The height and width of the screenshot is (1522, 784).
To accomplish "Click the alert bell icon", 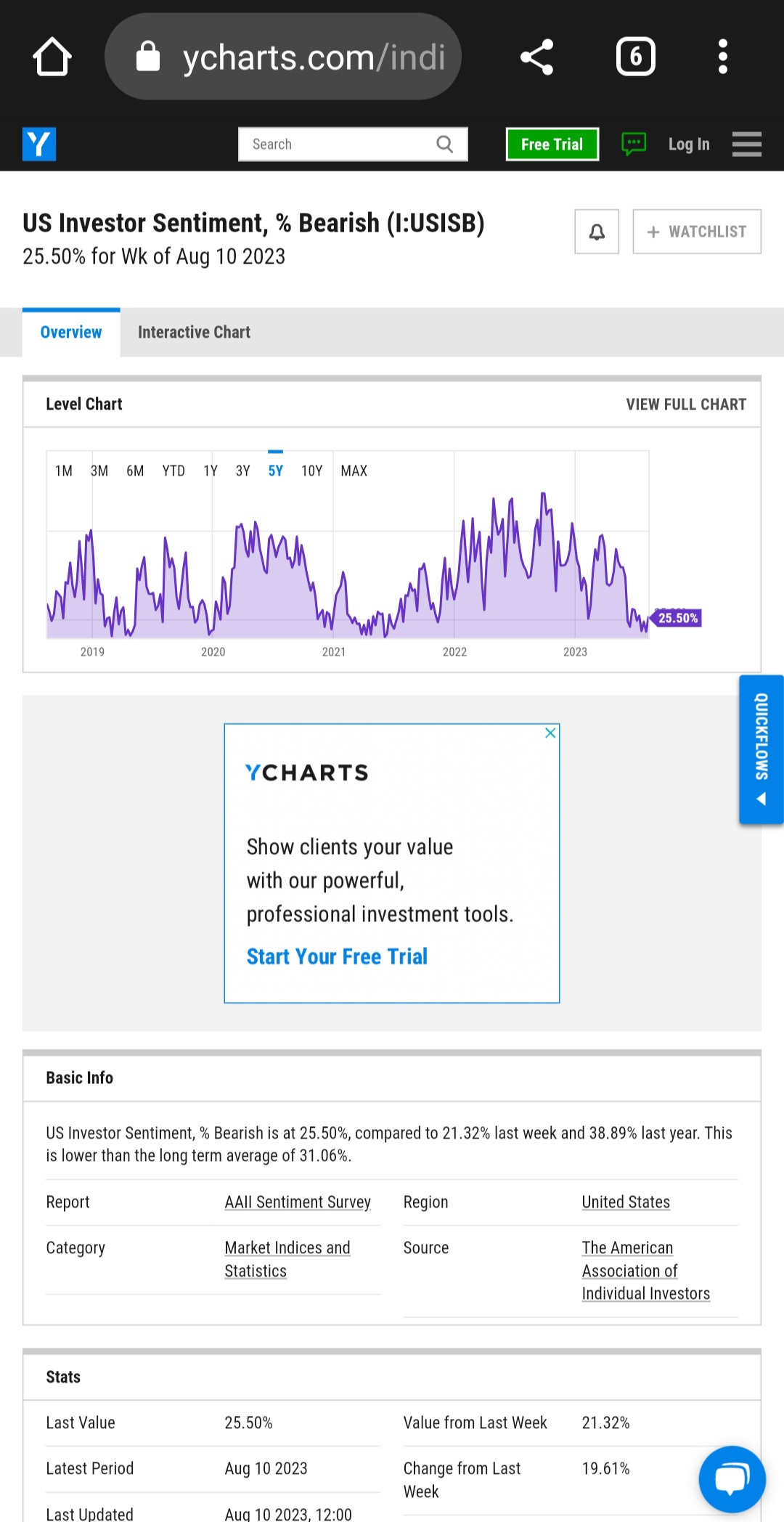I will click(x=597, y=232).
